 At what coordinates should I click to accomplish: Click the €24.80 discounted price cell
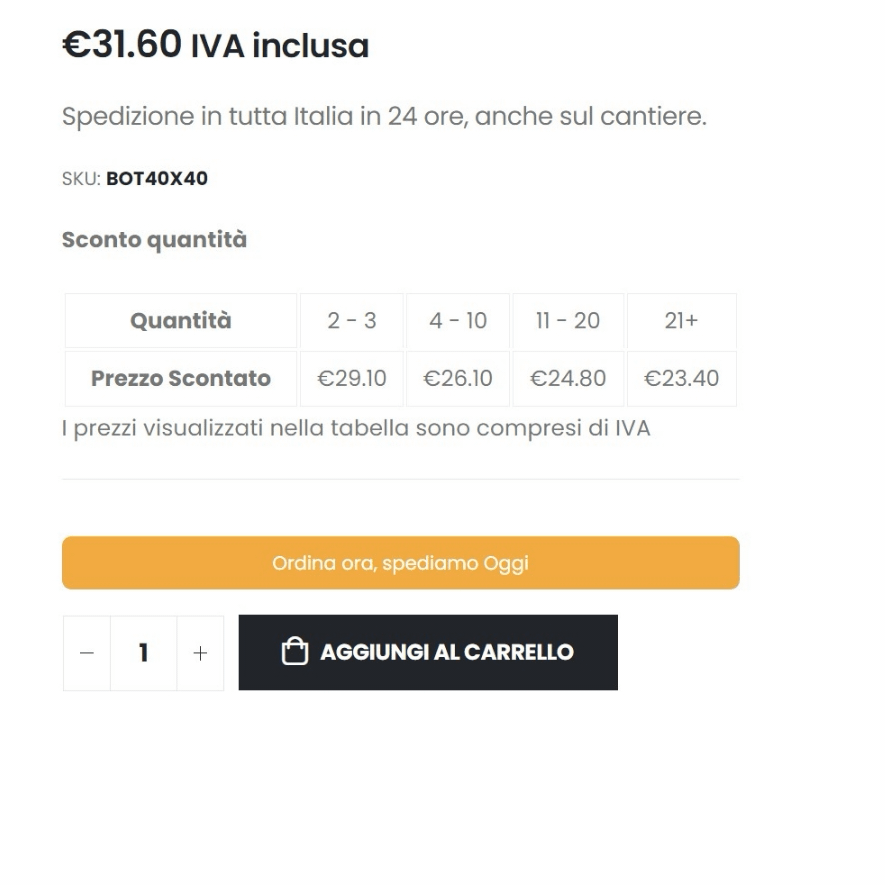coord(568,379)
